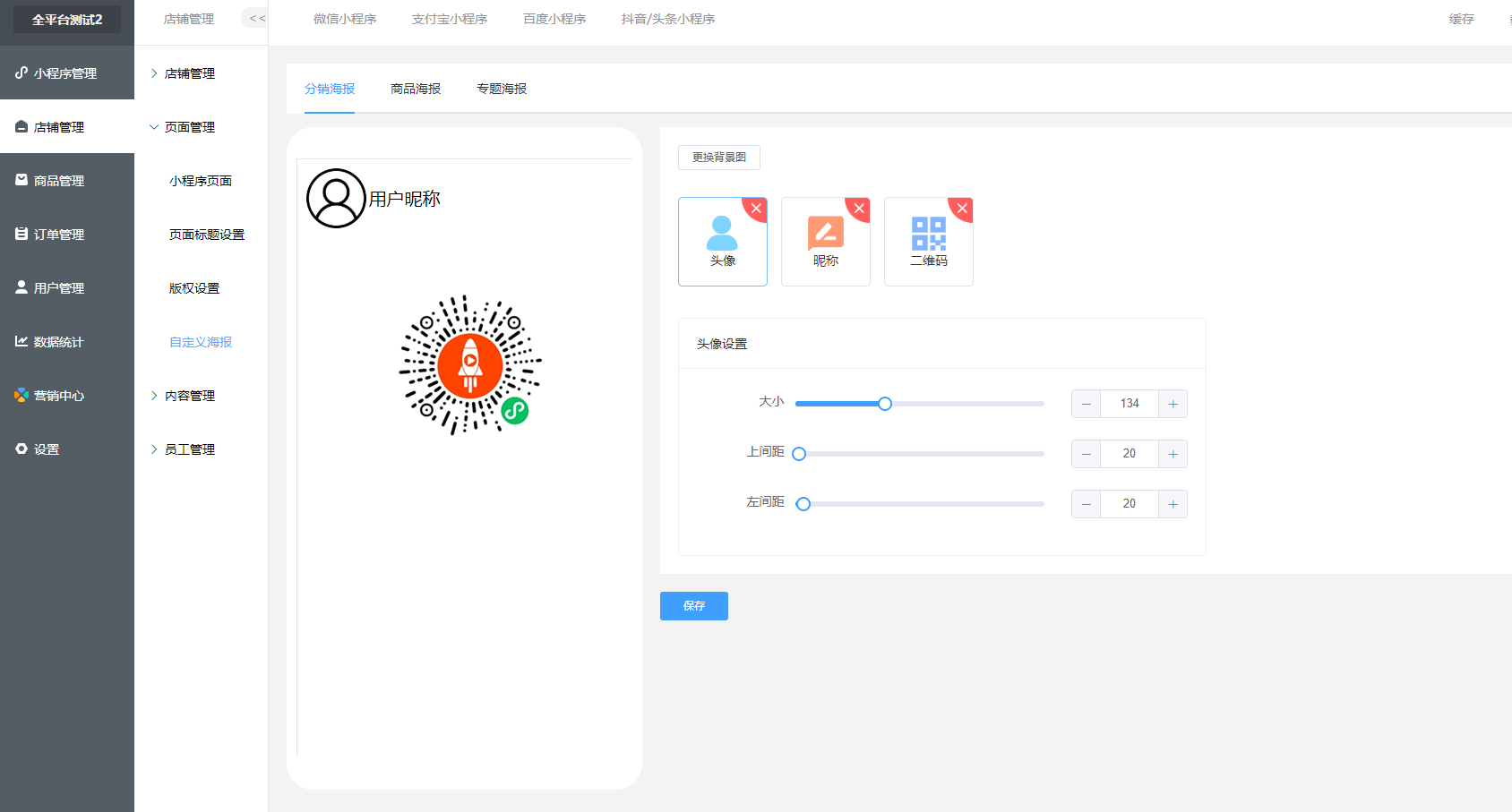The image size is (1512, 812).
Task: Click the 用户管理 person icon
Action: (21, 287)
